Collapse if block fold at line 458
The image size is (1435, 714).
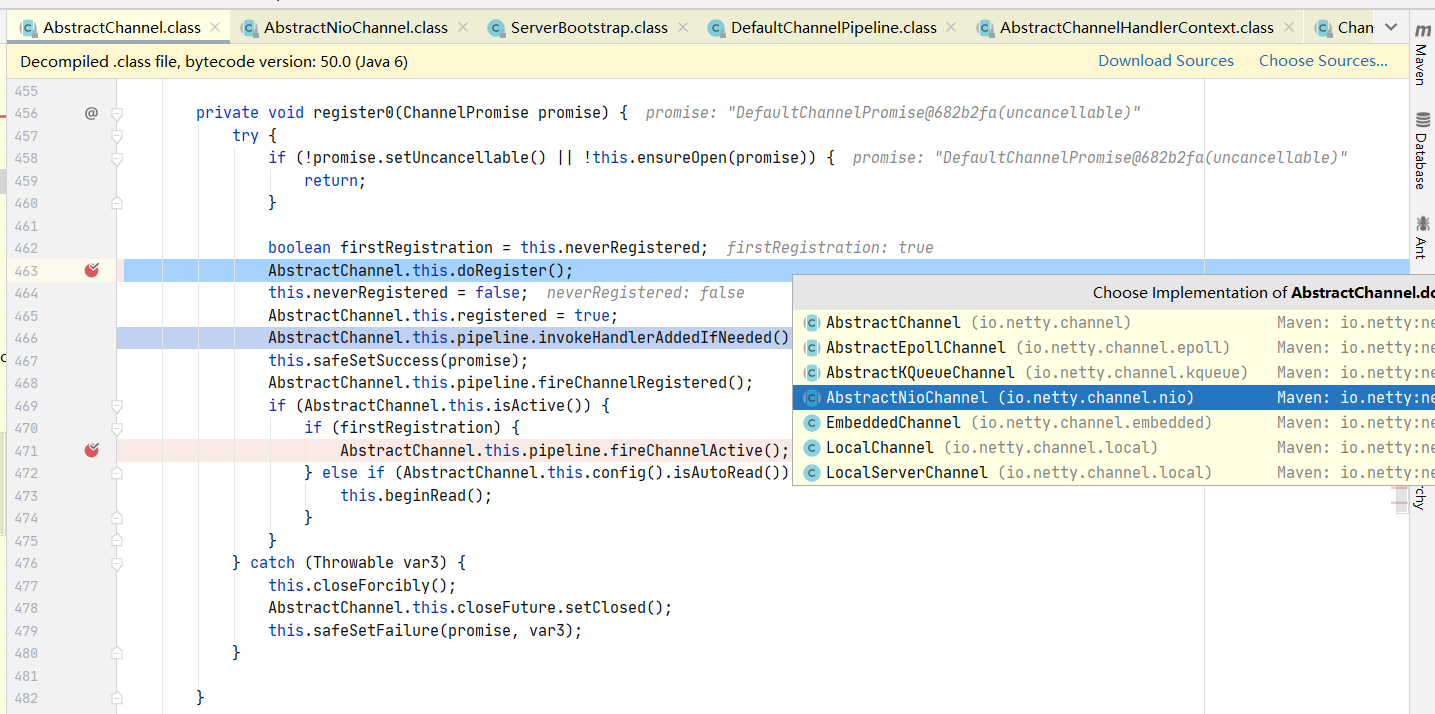(x=117, y=158)
